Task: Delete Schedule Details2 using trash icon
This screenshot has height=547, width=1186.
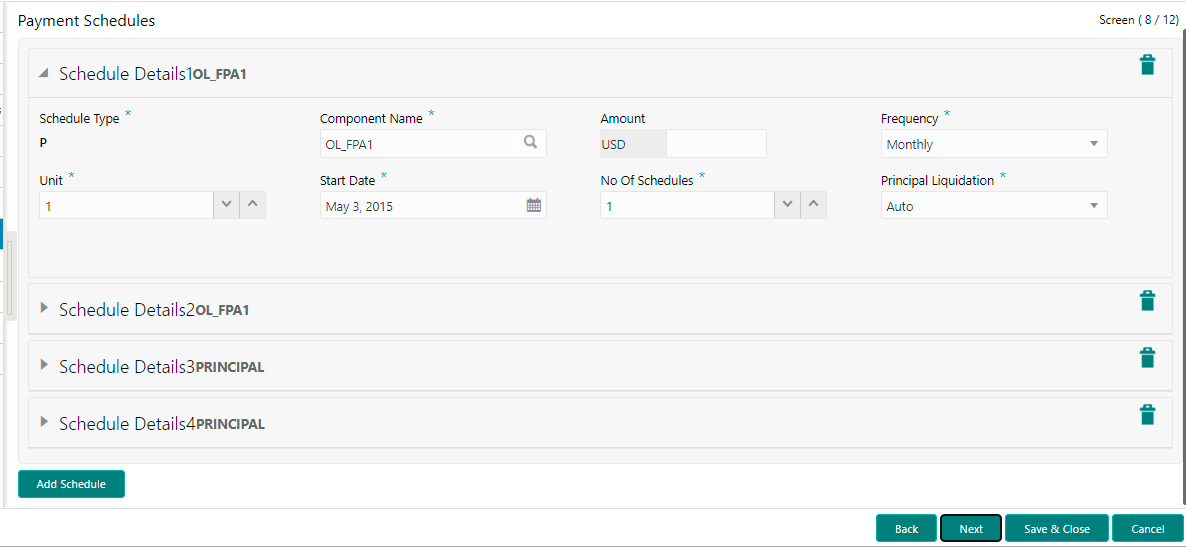Action: [1147, 300]
